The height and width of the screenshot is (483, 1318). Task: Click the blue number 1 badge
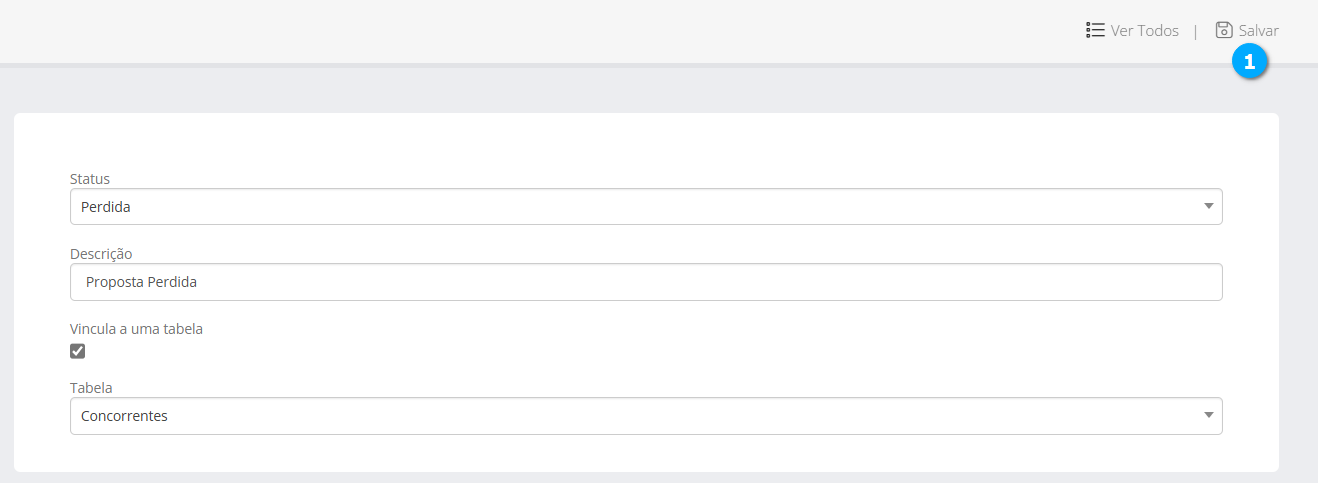(1249, 62)
